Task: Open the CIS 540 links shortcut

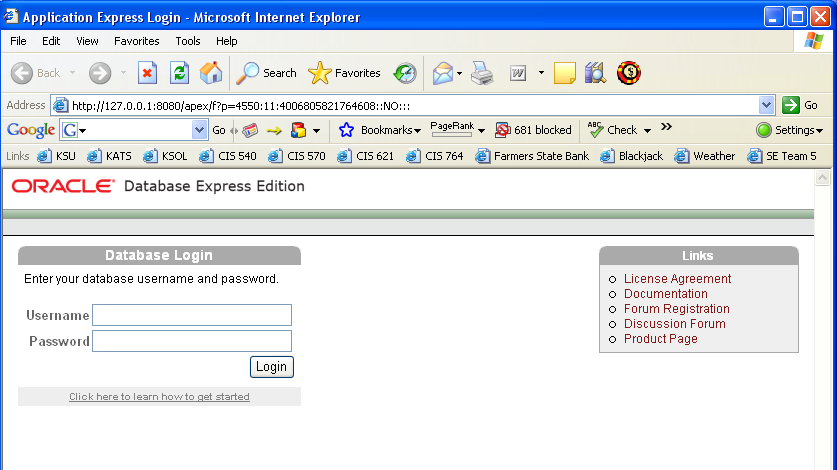Action: pos(227,156)
